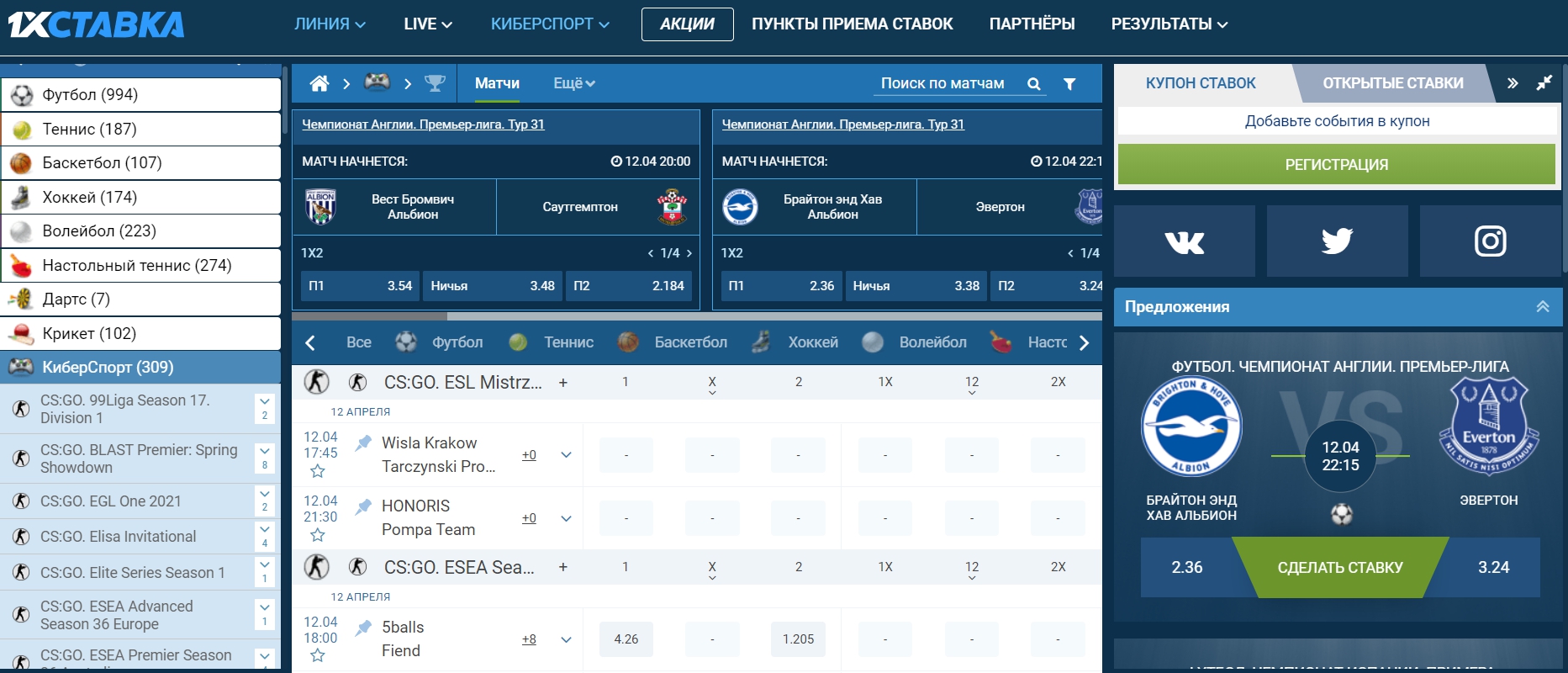Expand CS:GO. ESL Mistrz plus sign
The width and height of the screenshot is (1568, 673).
click(x=563, y=382)
